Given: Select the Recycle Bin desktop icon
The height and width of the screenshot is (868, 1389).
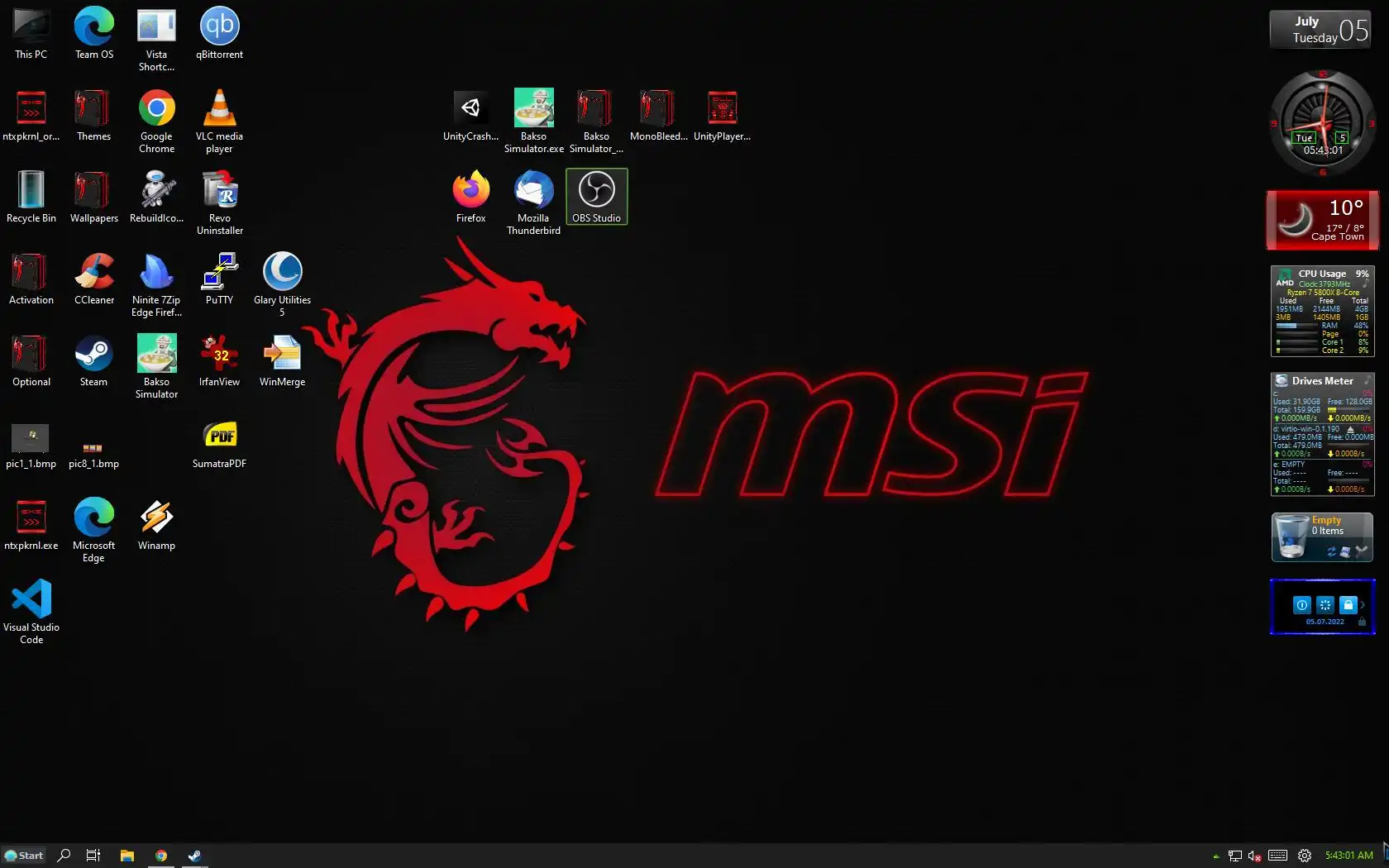Looking at the screenshot, I should (x=31, y=198).
